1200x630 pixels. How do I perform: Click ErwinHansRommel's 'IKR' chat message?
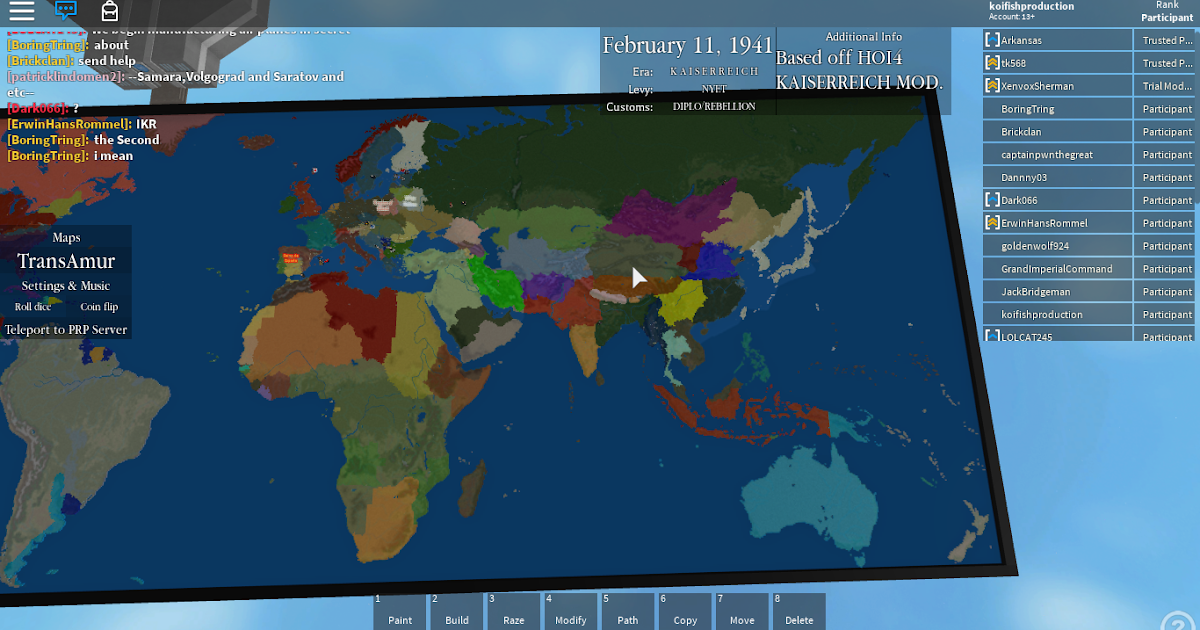(x=82, y=124)
